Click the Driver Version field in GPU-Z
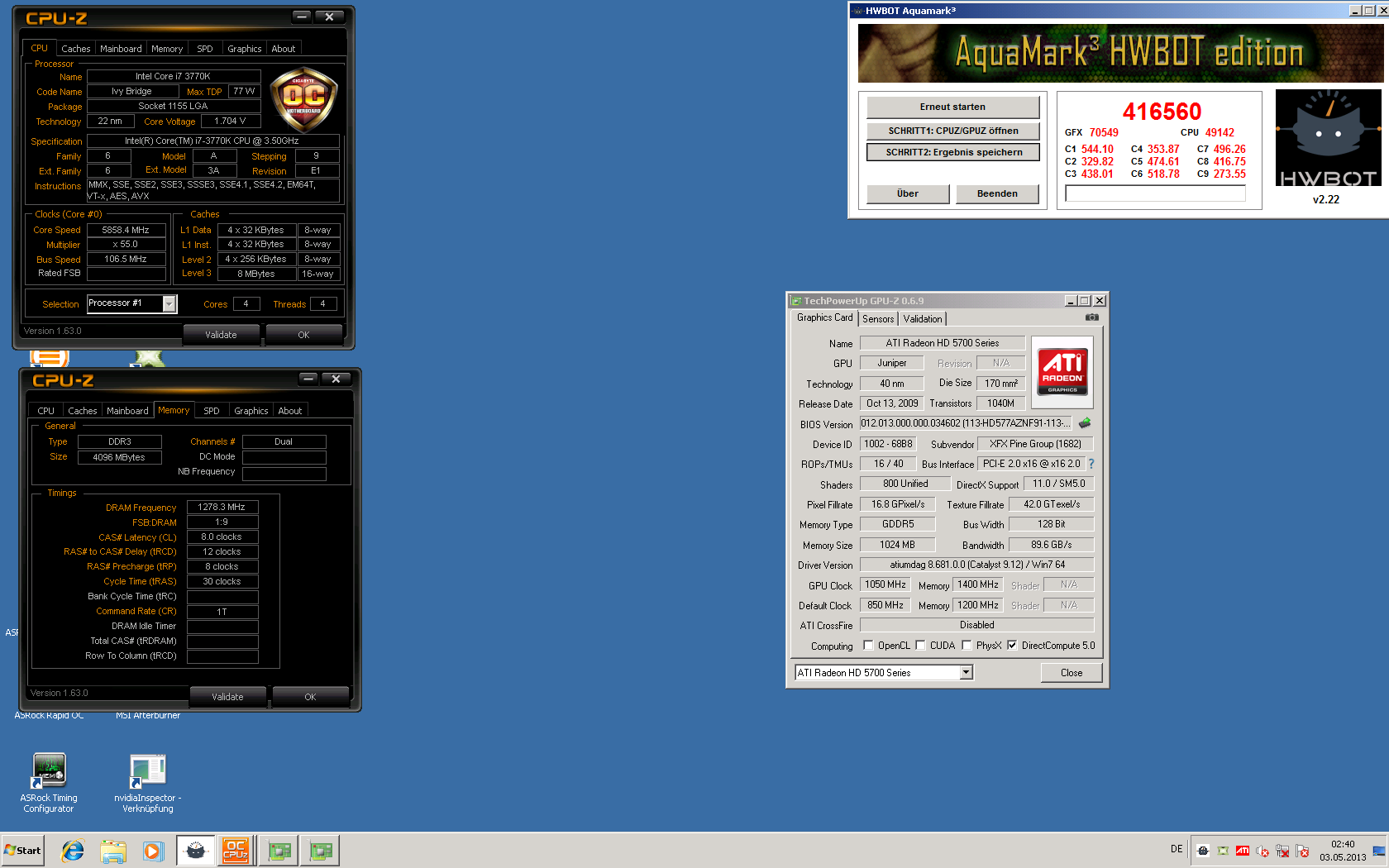Viewport: 1389px width, 868px height. click(x=977, y=565)
